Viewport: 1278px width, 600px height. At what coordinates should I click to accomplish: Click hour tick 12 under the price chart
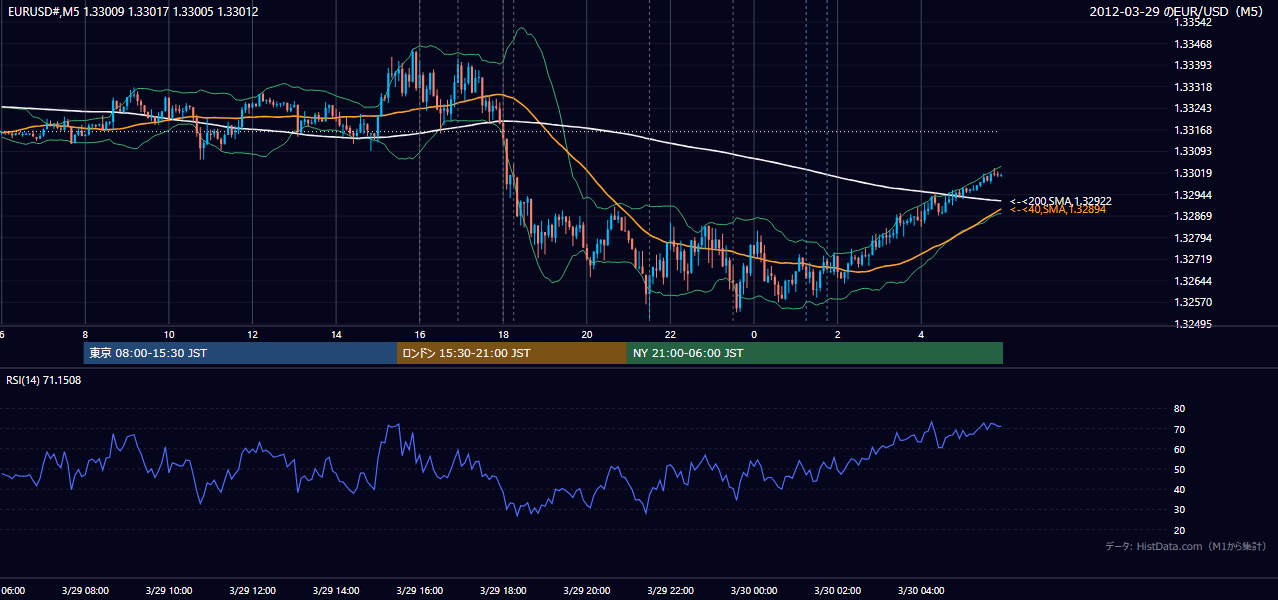pyautogui.click(x=253, y=334)
